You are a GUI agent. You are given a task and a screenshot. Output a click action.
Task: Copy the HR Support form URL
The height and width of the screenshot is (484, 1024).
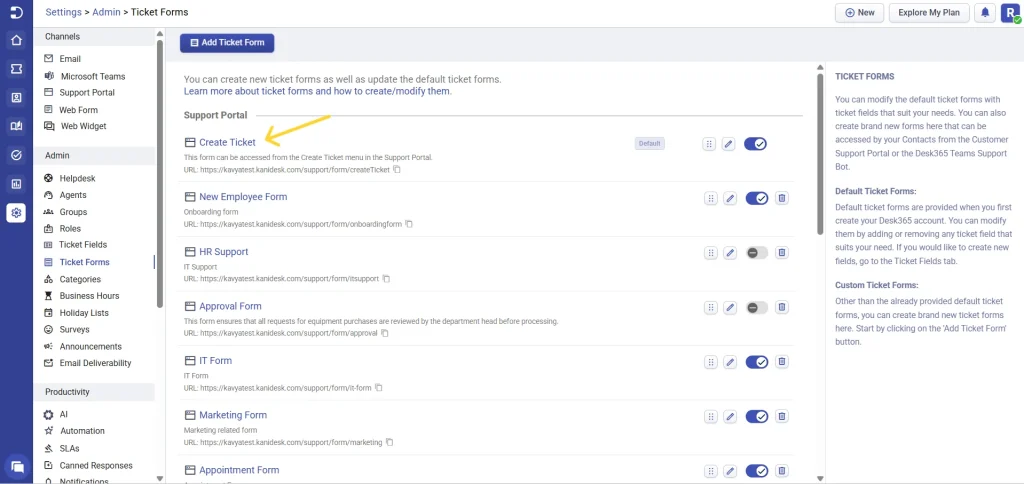point(386,279)
